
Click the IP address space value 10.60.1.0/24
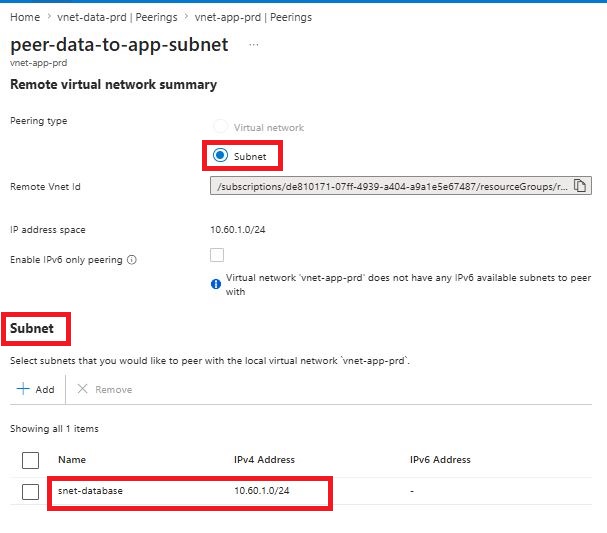point(238,230)
